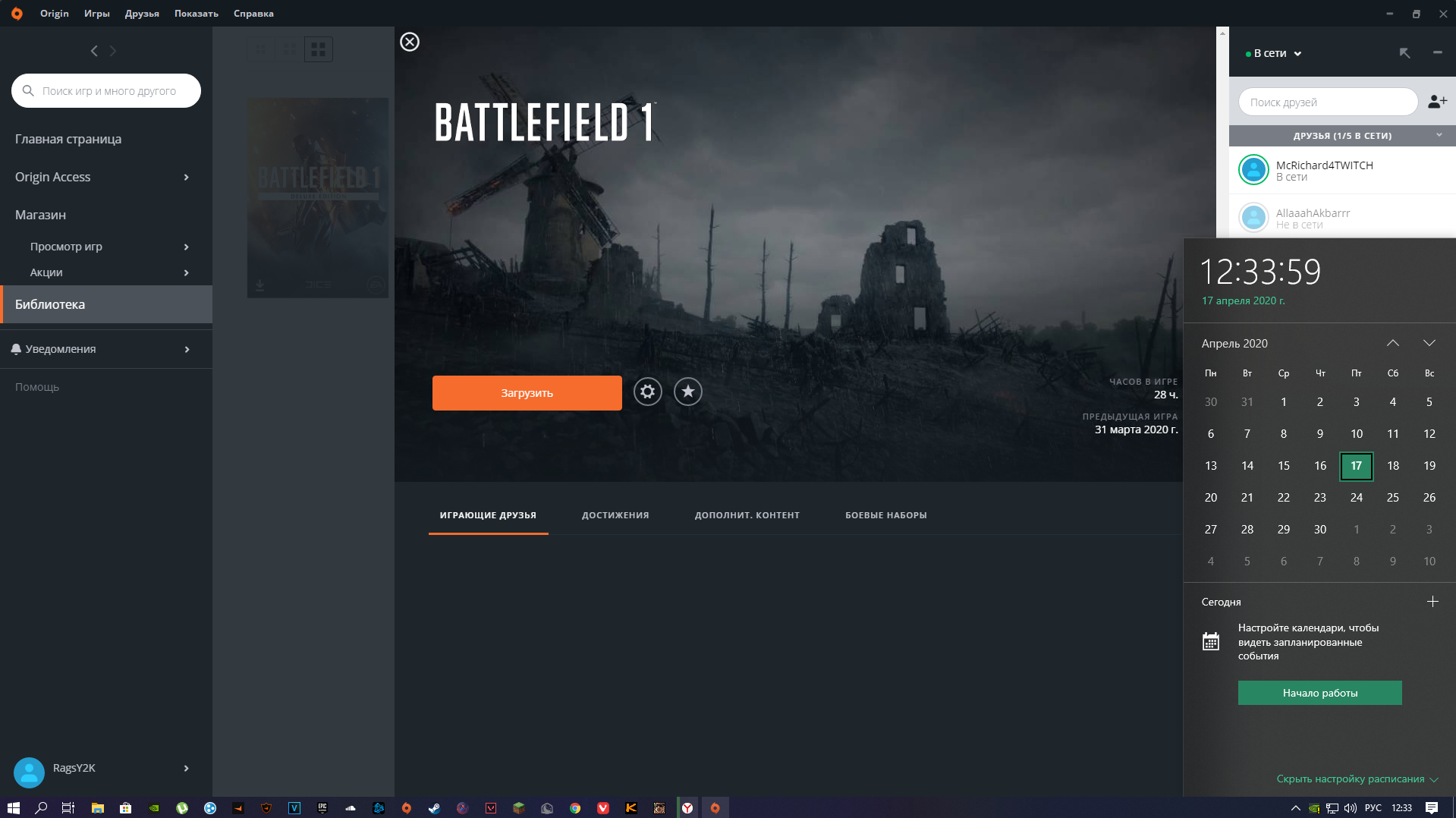Click the Поиск друзей search field
This screenshot has height=818, width=1456.
(x=1328, y=102)
